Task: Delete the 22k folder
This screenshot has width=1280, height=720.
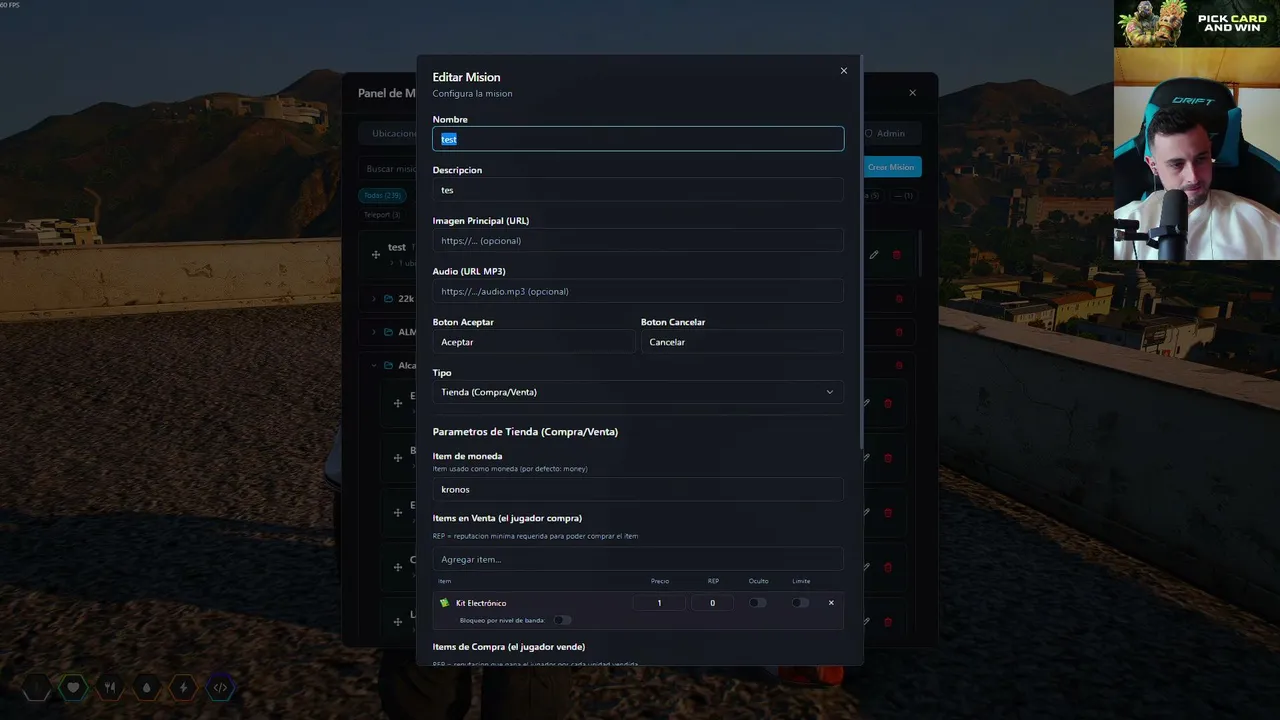Action: click(898, 298)
